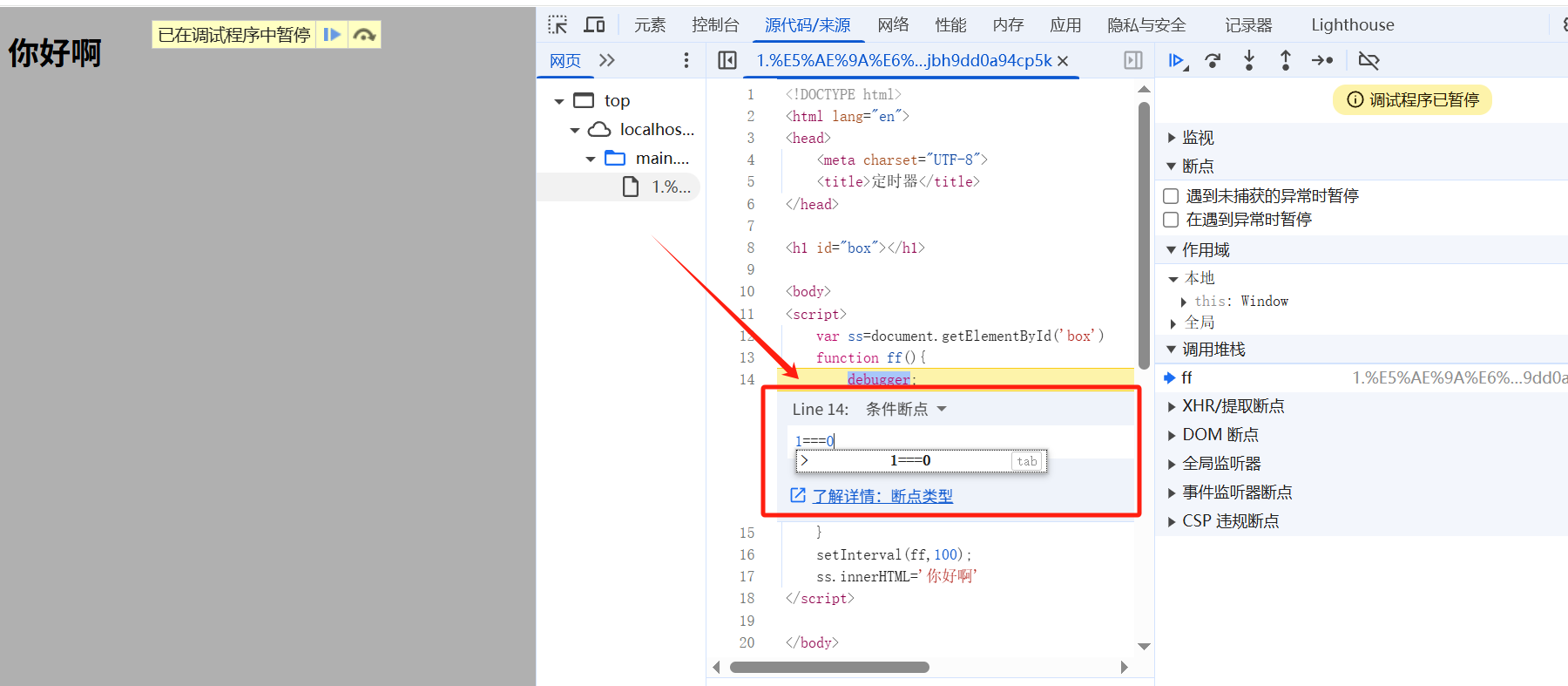
Task: Close the 1.%E5%AE%9A file tab
Action: pos(1063,61)
